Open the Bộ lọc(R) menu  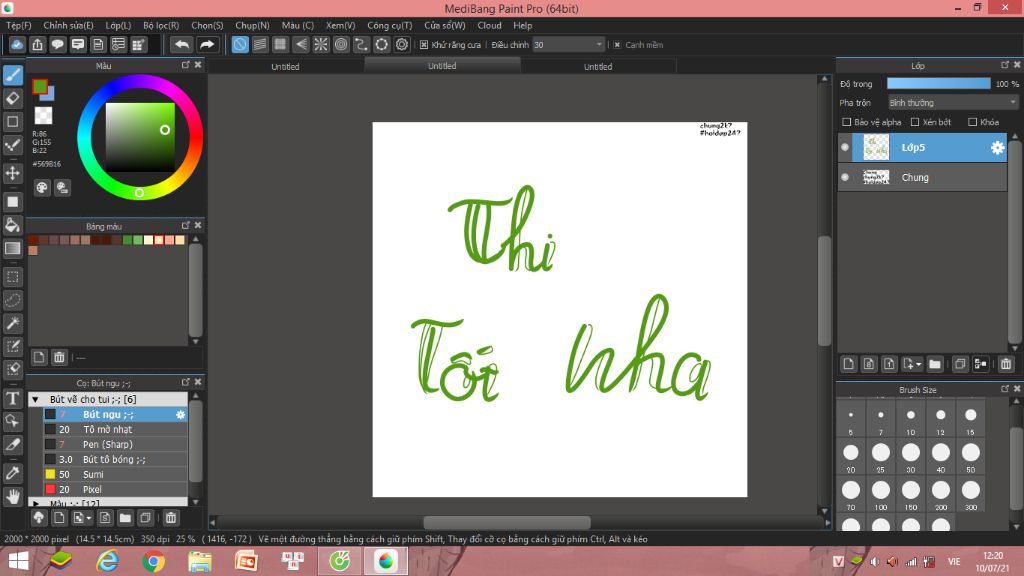pos(161,25)
